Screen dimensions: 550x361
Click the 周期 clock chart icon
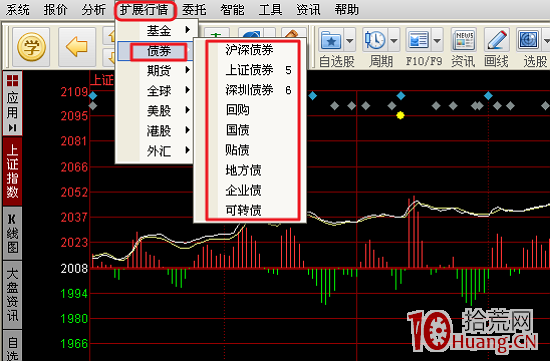tap(375, 41)
